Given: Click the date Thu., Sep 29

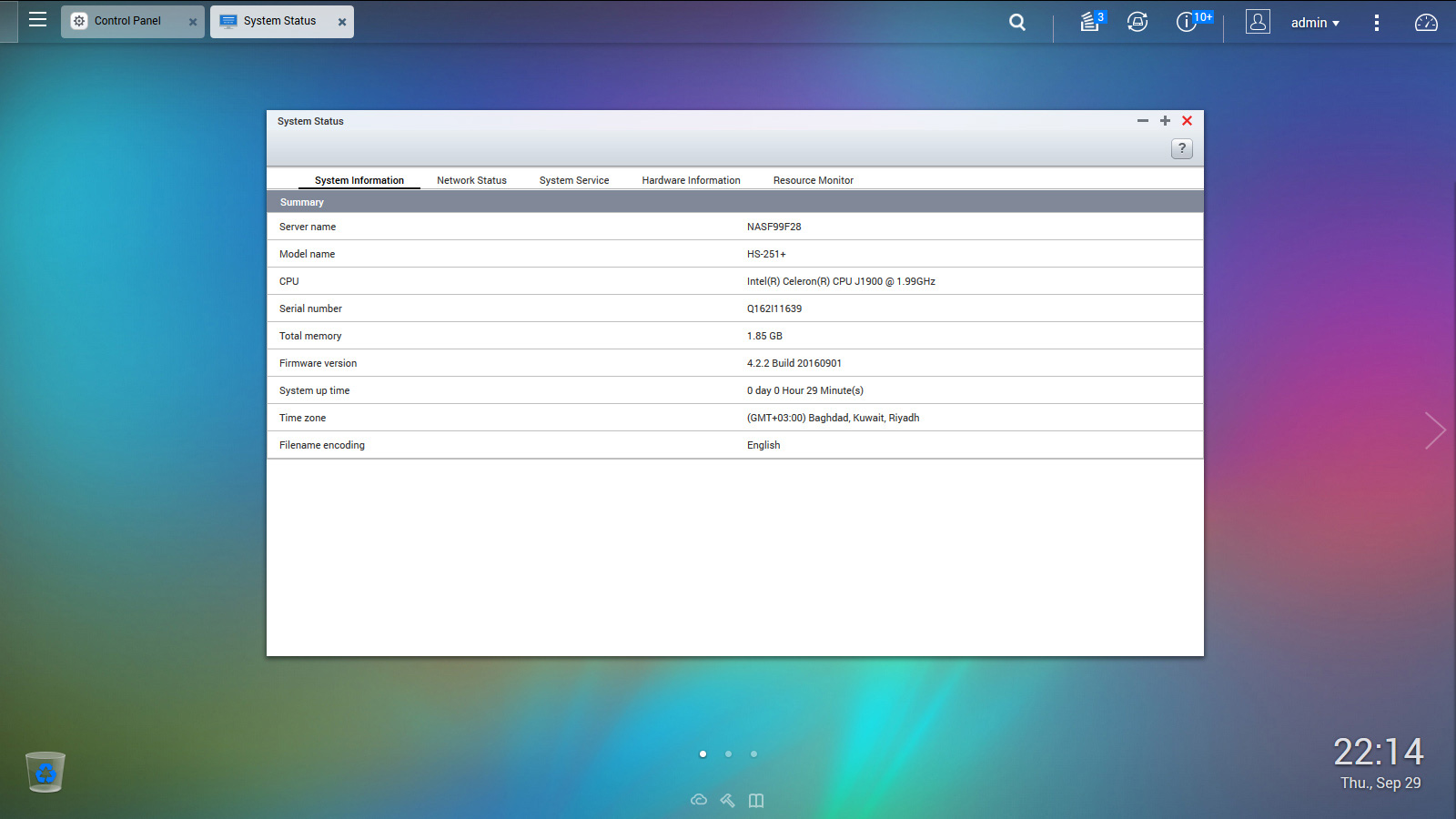Looking at the screenshot, I should [x=1380, y=783].
